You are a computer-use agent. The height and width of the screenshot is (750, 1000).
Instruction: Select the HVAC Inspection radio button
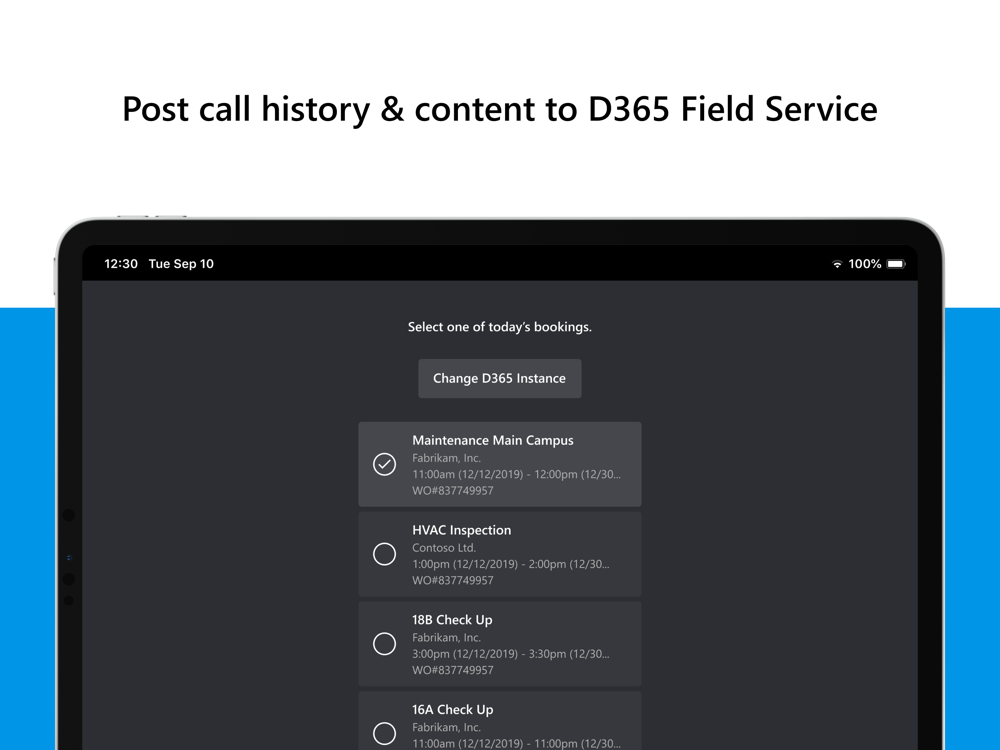(385, 554)
